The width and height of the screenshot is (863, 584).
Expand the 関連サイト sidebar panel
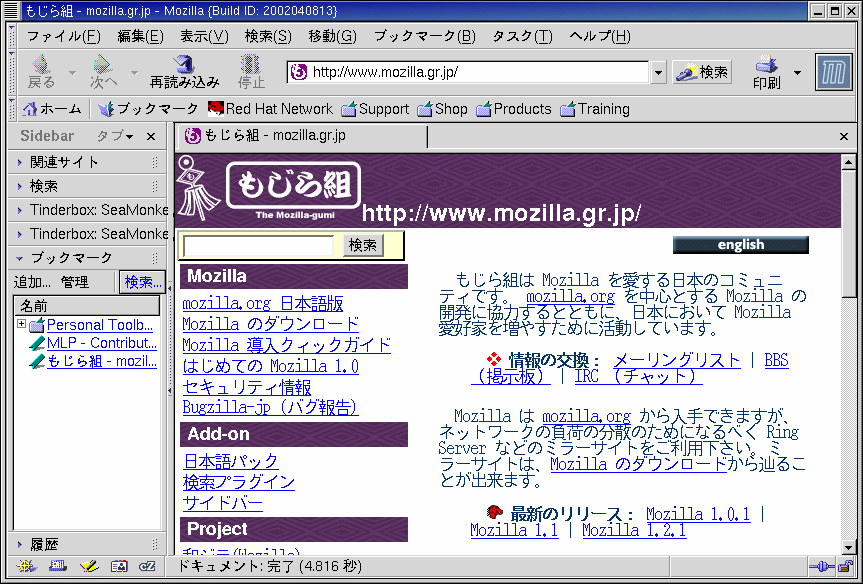(x=86, y=162)
